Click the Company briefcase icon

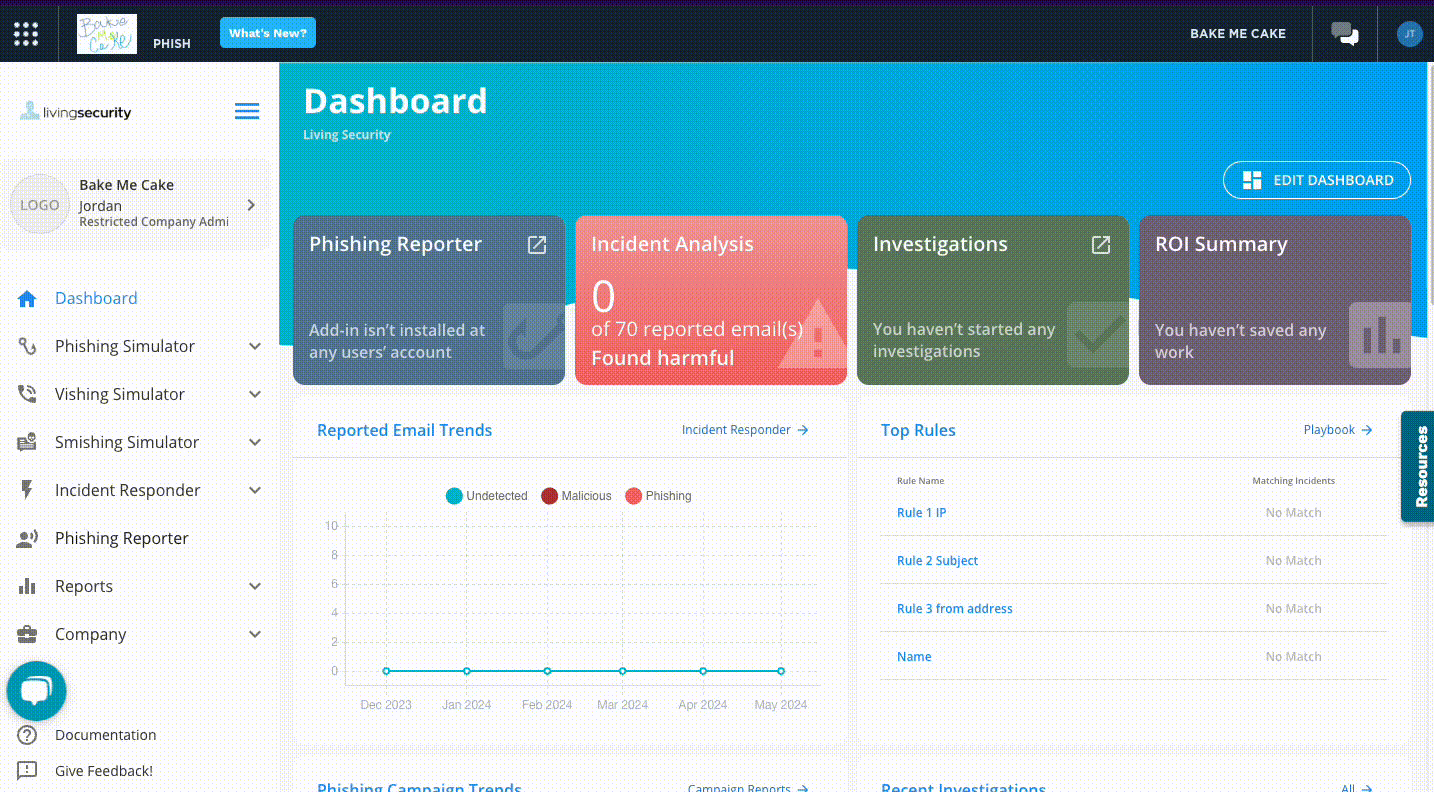pos(27,634)
